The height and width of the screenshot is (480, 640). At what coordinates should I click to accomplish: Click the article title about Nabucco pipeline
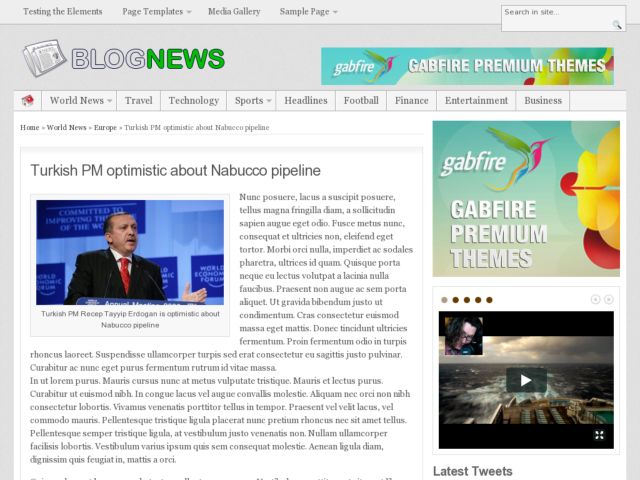pyautogui.click(x=176, y=171)
